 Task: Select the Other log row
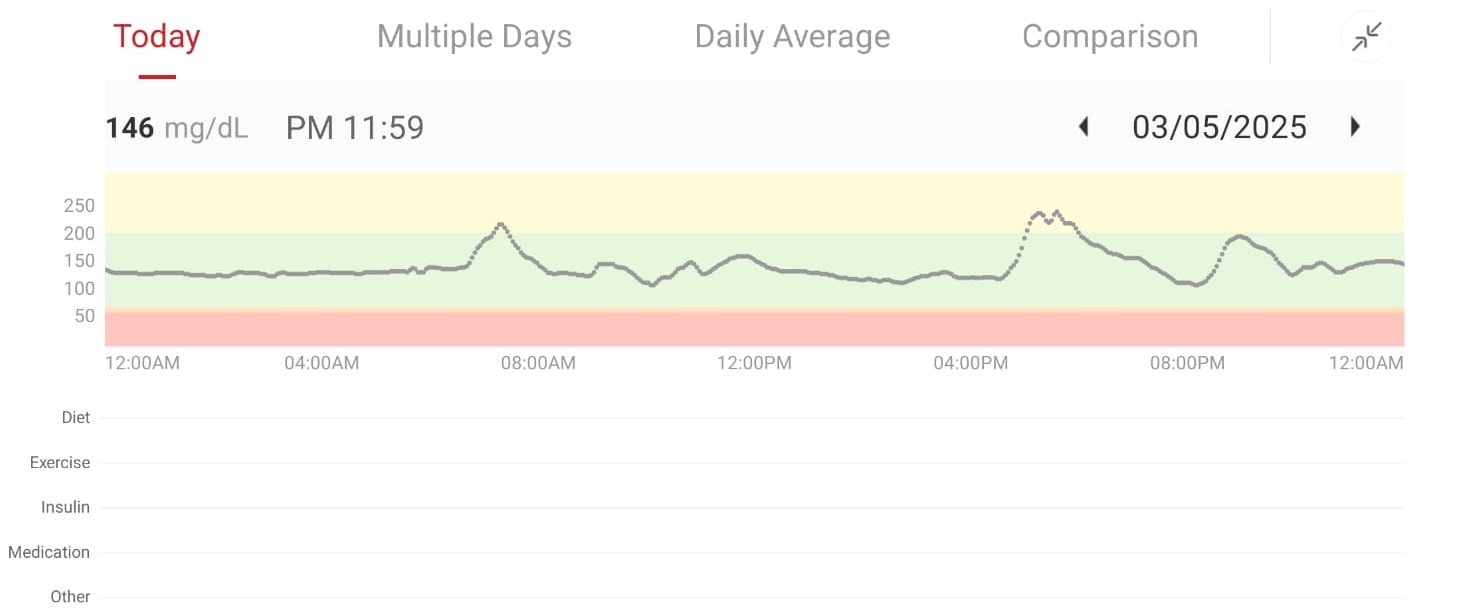(750, 596)
